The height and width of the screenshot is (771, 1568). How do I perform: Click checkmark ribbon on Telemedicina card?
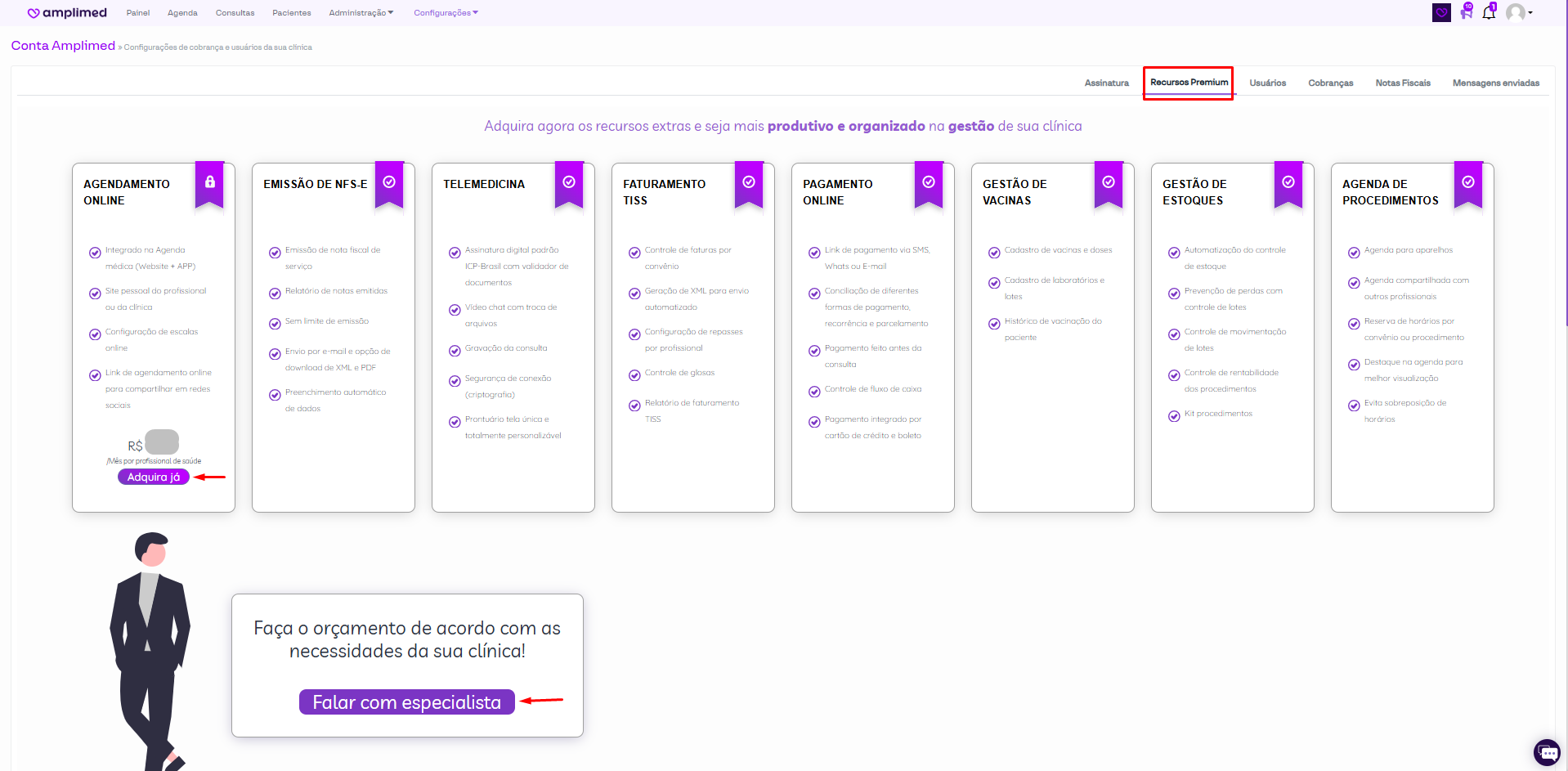coord(569,183)
